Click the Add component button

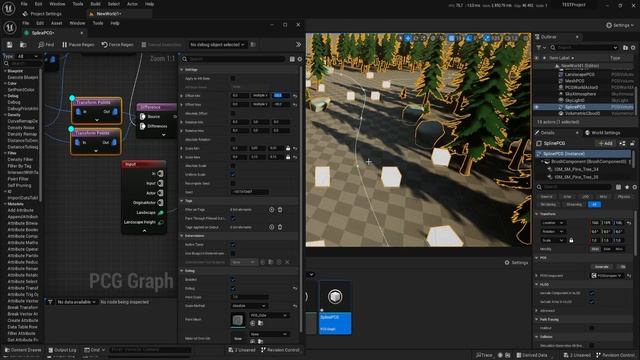point(606,143)
